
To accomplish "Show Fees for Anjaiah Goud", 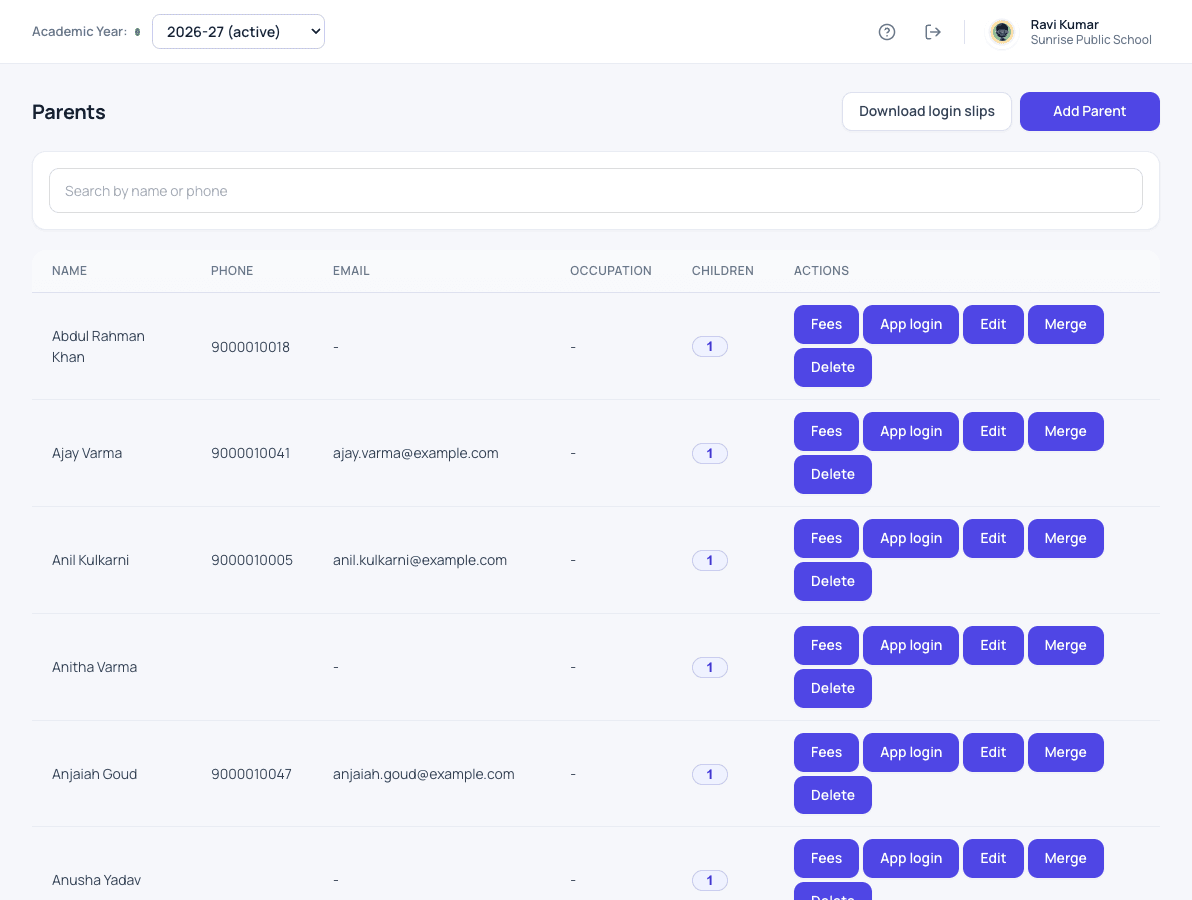I will (x=826, y=753).
